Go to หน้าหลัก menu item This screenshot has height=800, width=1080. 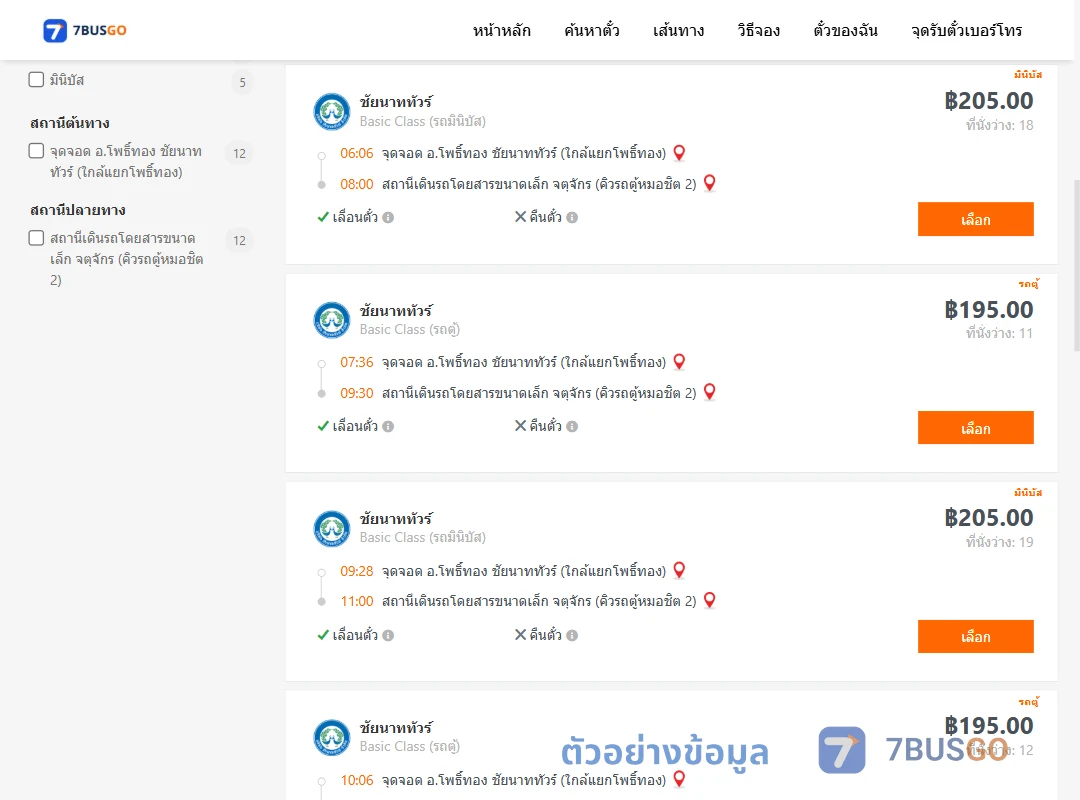pos(501,30)
